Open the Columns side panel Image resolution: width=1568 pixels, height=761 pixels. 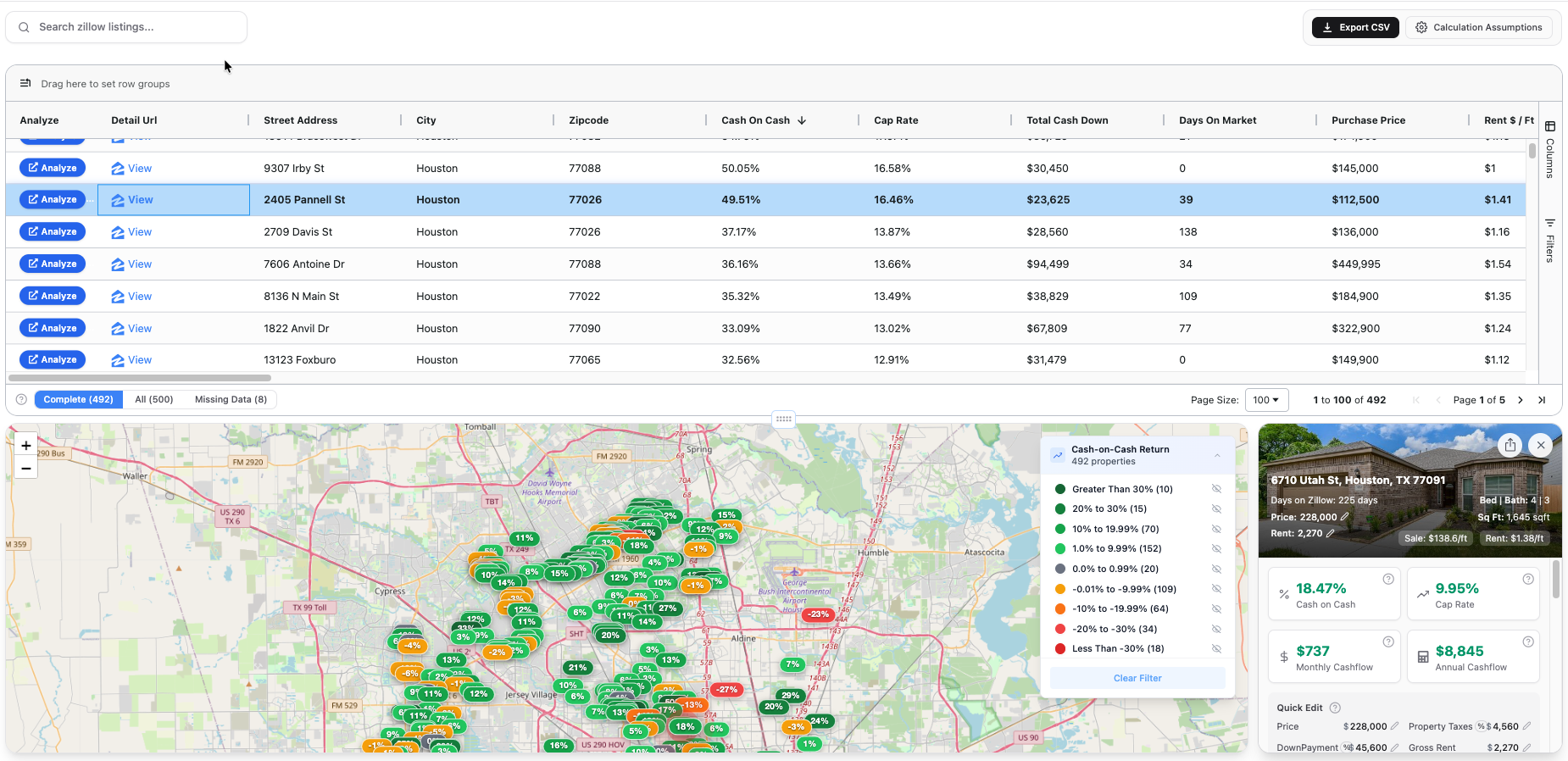pos(1550,149)
